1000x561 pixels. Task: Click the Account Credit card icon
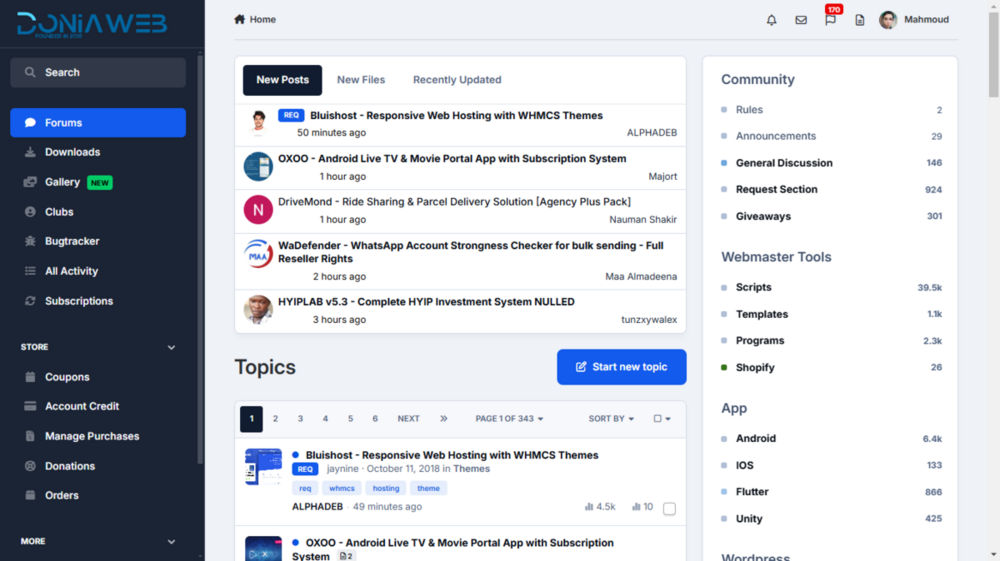coord(30,406)
